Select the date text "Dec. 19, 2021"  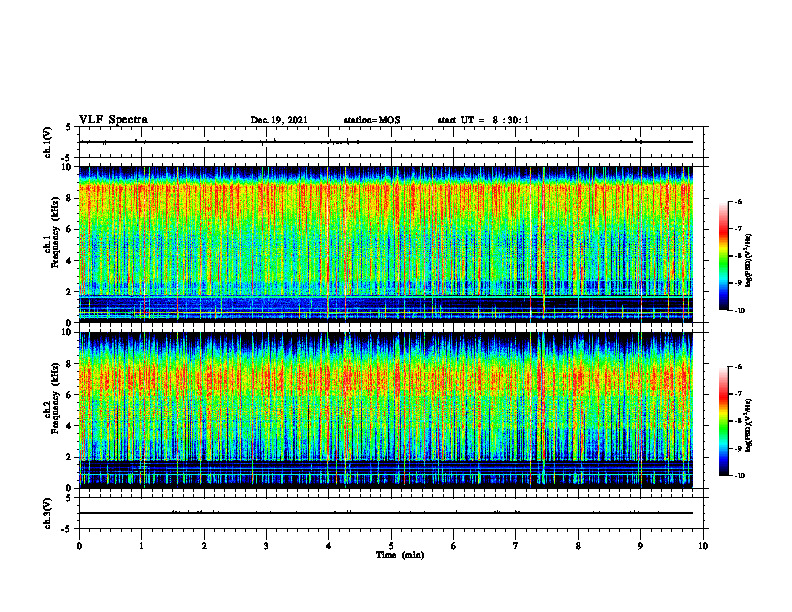[279, 120]
